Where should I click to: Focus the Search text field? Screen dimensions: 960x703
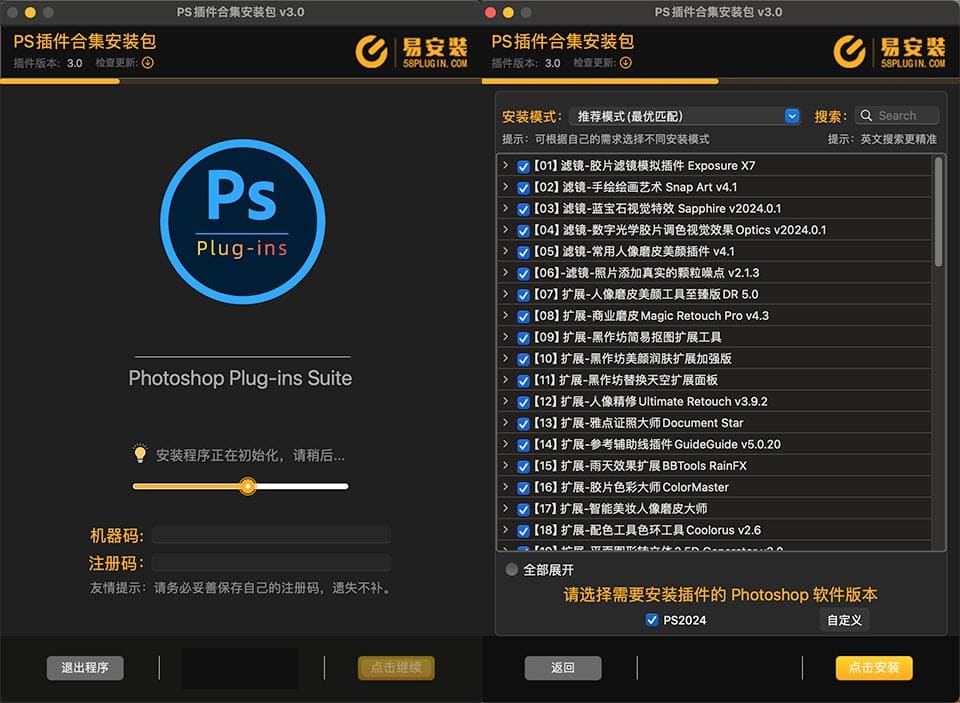pyautogui.click(x=897, y=116)
